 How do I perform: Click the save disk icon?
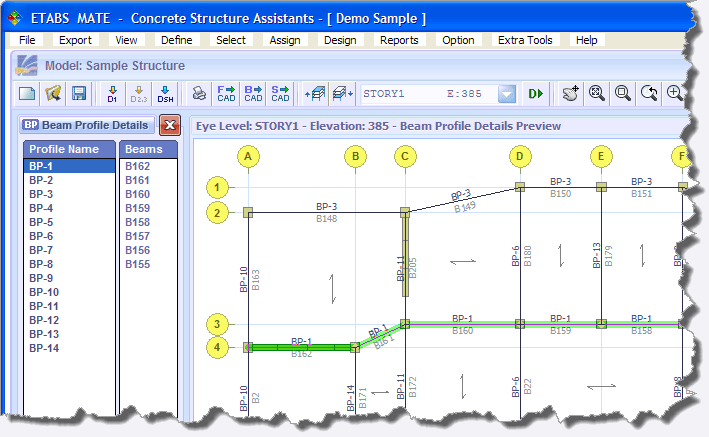pyautogui.click(x=79, y=93)
